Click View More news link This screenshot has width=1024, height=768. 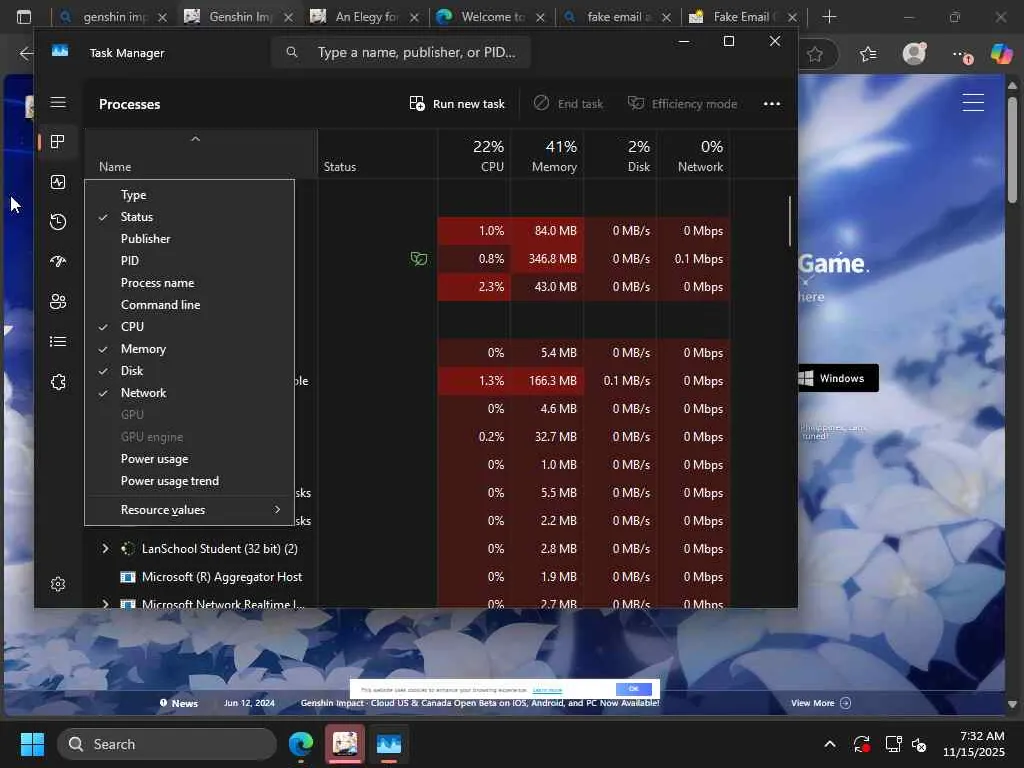(x=820, y=703)
